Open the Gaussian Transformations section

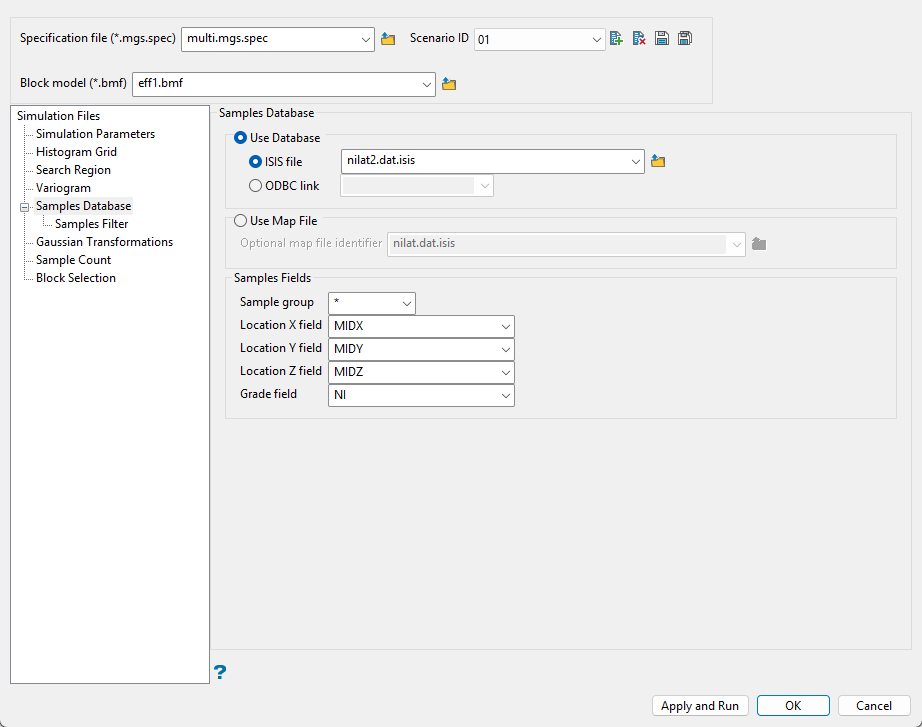pyautogui.click(x=104, y=242)
